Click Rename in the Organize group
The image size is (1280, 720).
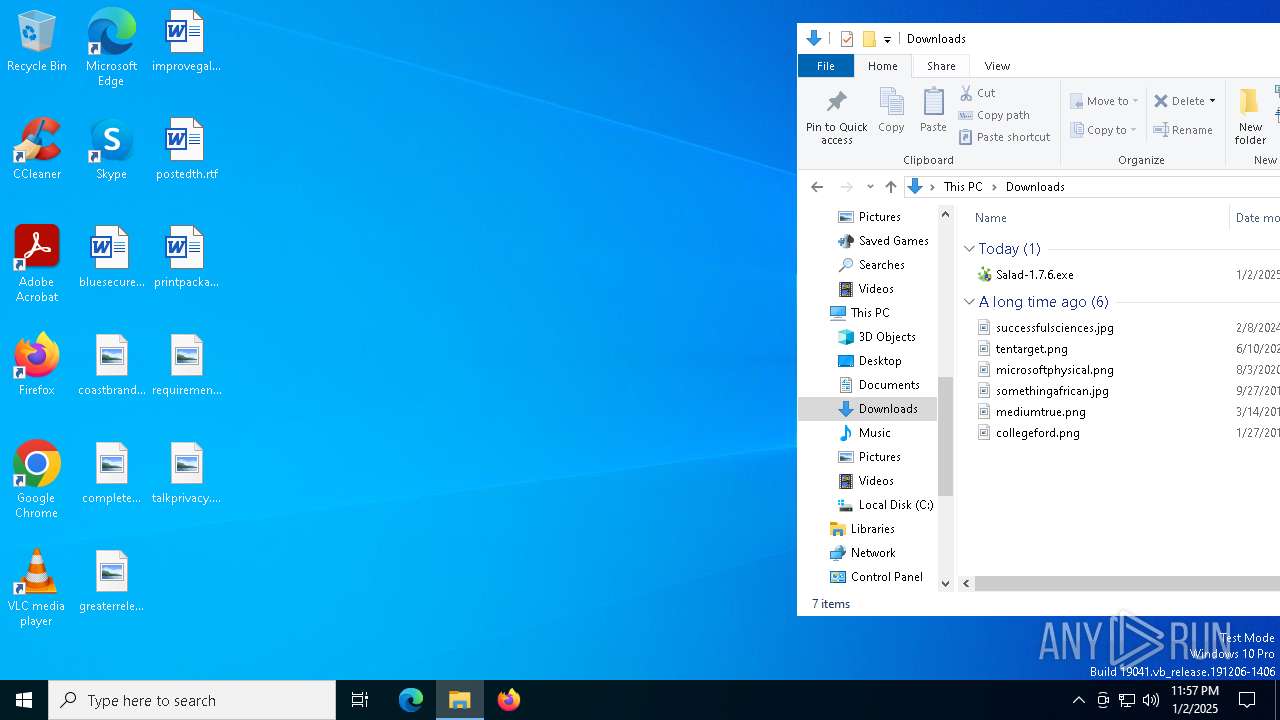(x=1183, y=130)
